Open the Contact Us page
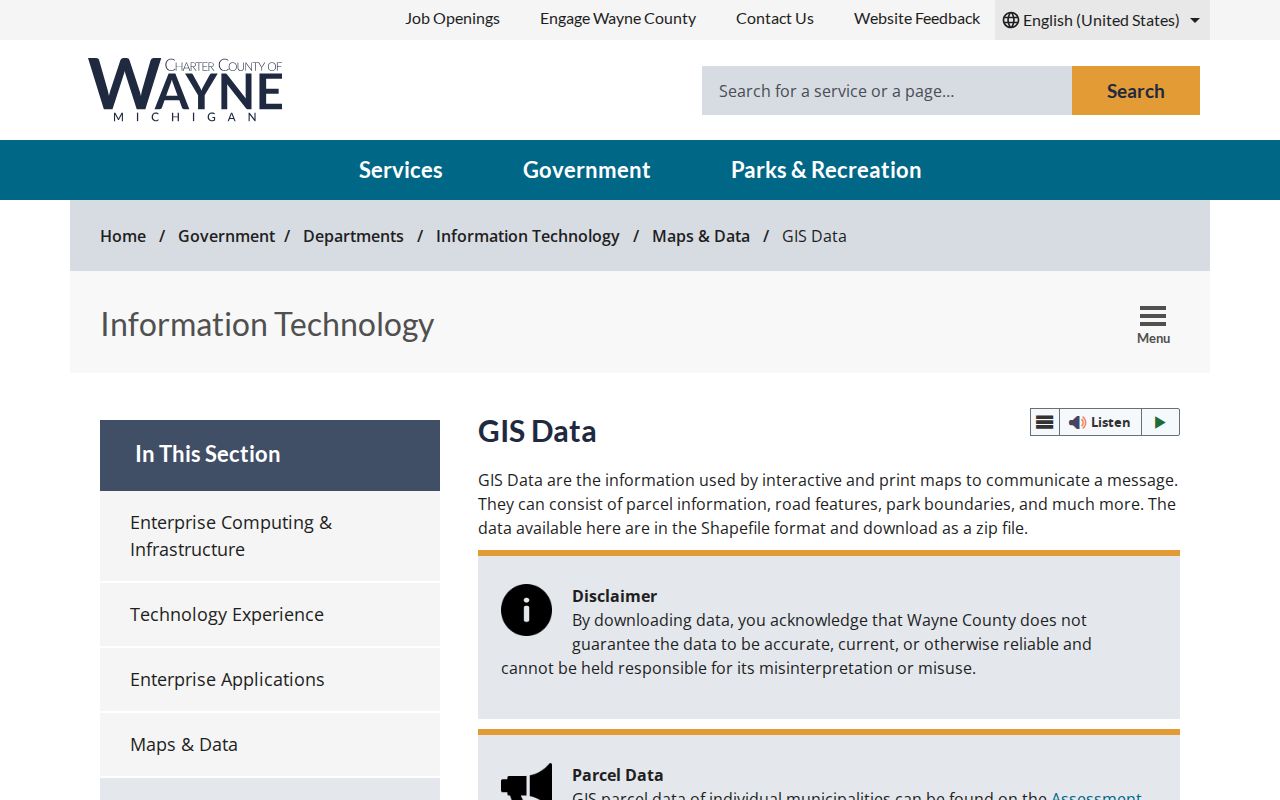This screenshot has height=800, width=1280. (x=775, y=19)
